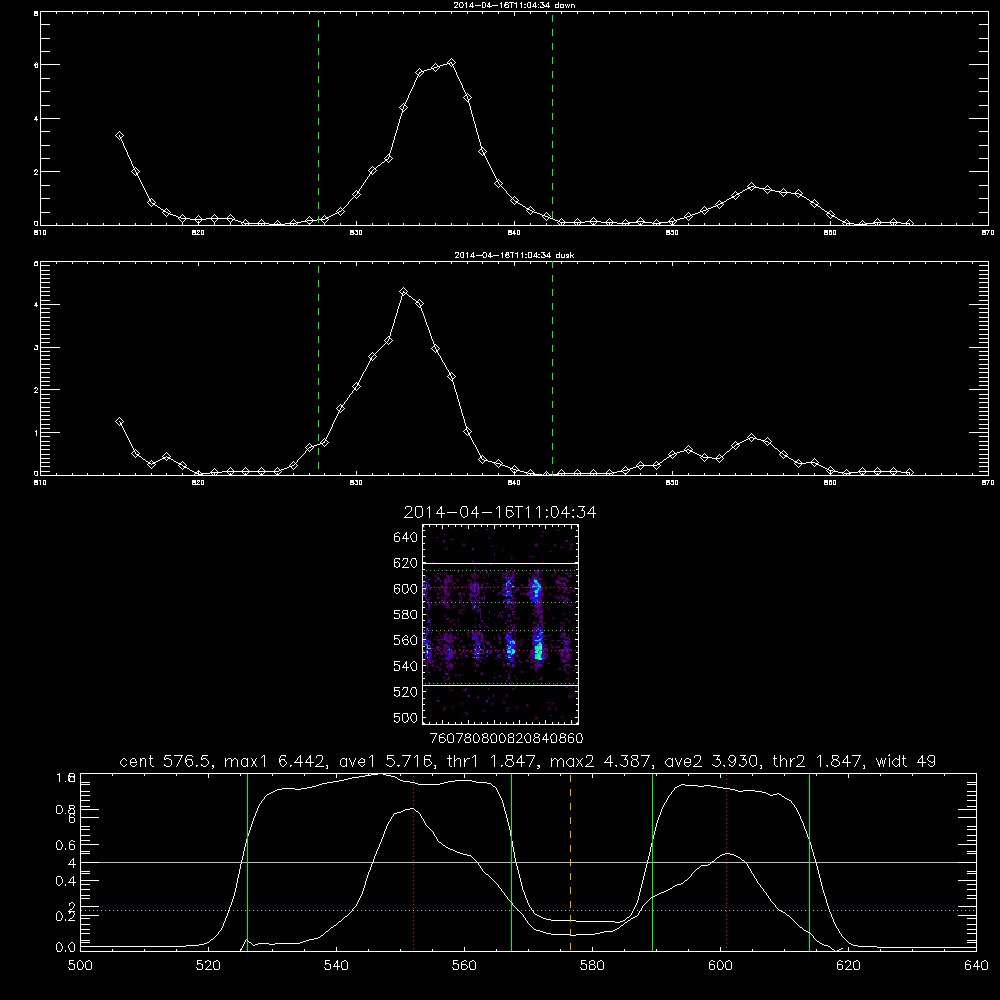
Task: Click the red dotted line near 552 in bottom plot
Action: 414,861
